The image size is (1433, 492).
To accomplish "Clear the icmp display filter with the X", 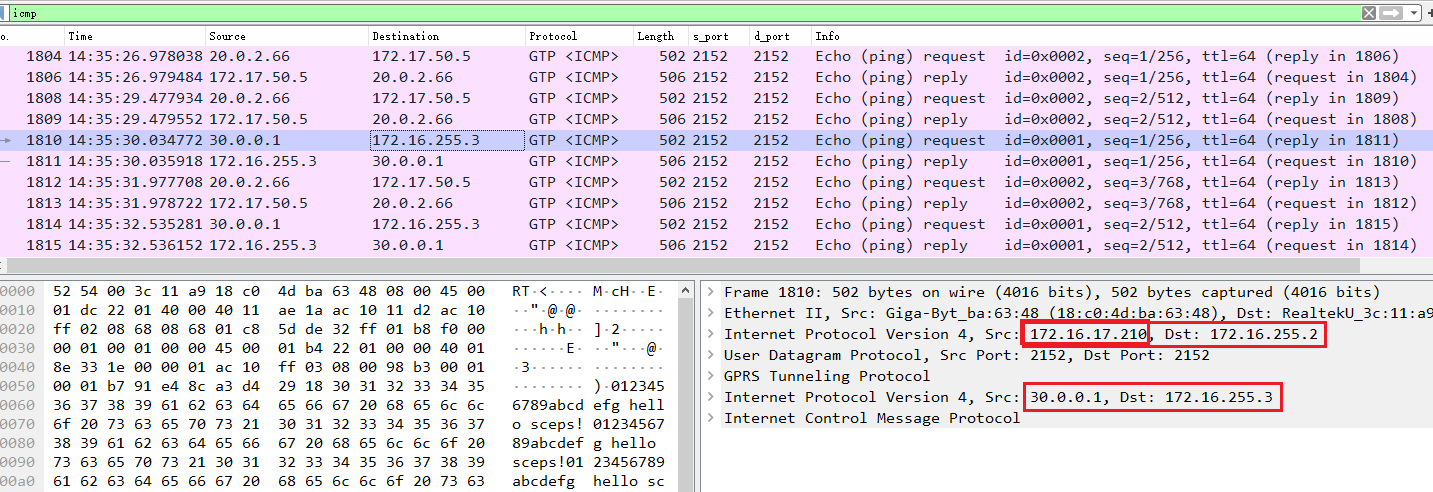I will (1369, 13).
